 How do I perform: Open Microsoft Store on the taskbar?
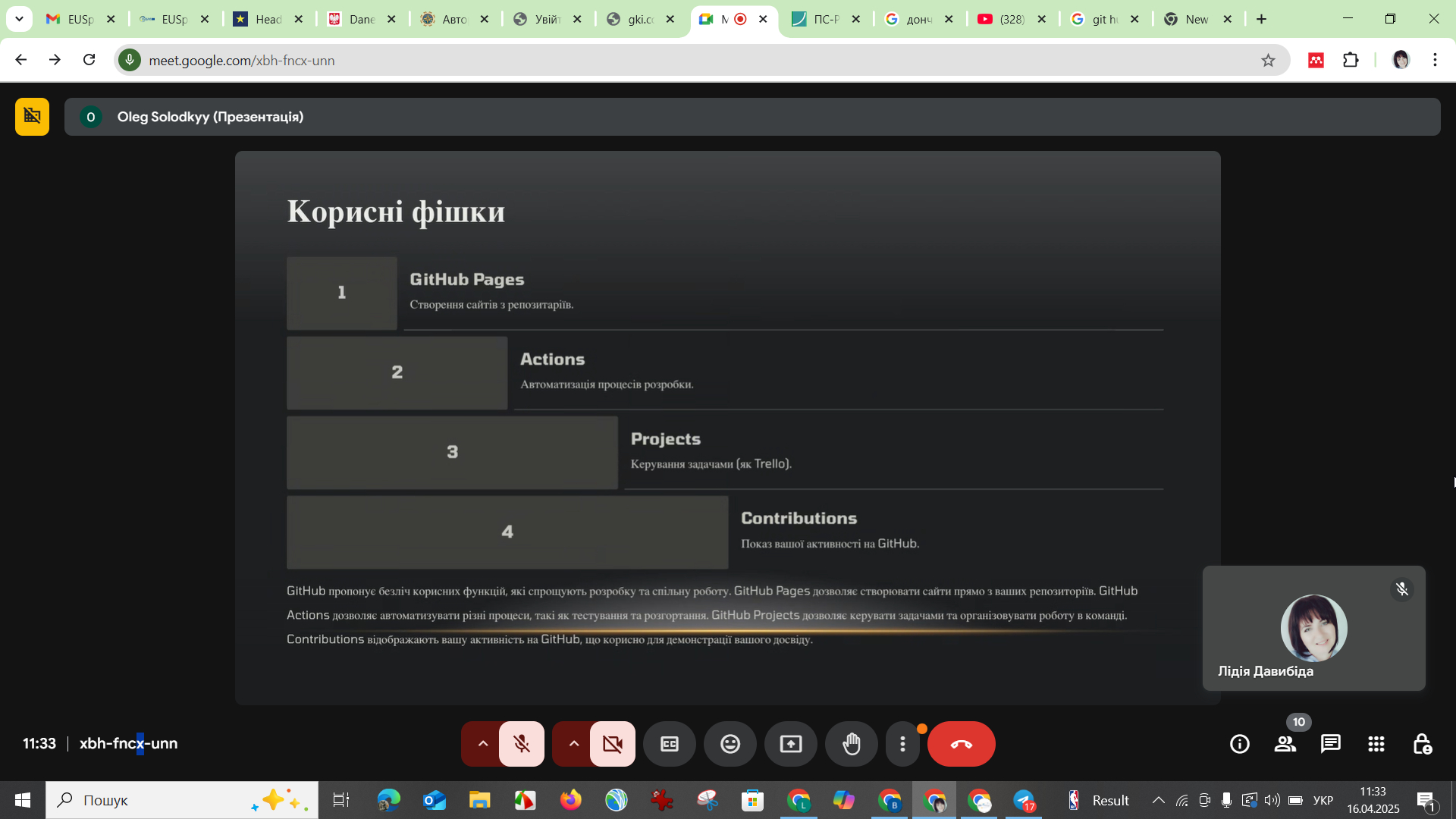click(x=752, y=800)
